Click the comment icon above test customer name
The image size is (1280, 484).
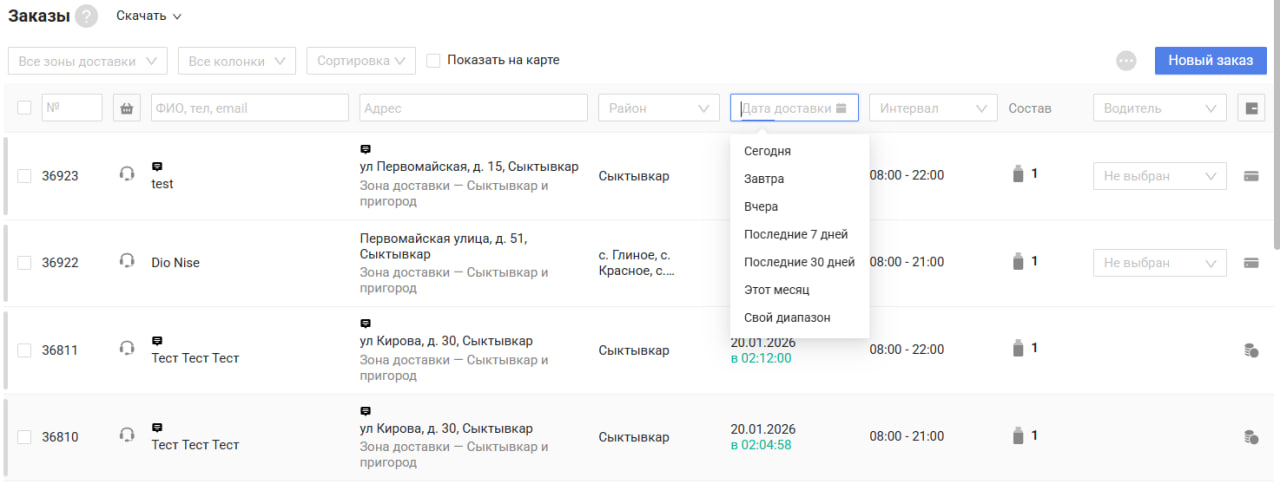157,166
